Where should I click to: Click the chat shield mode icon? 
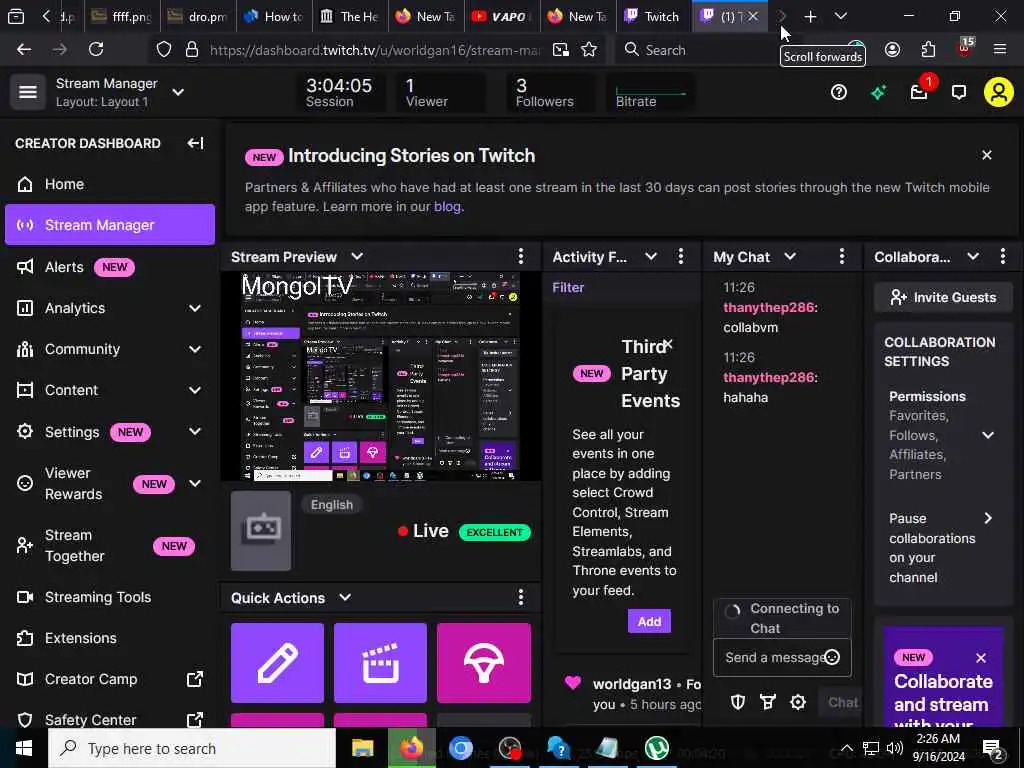[737, 702]
